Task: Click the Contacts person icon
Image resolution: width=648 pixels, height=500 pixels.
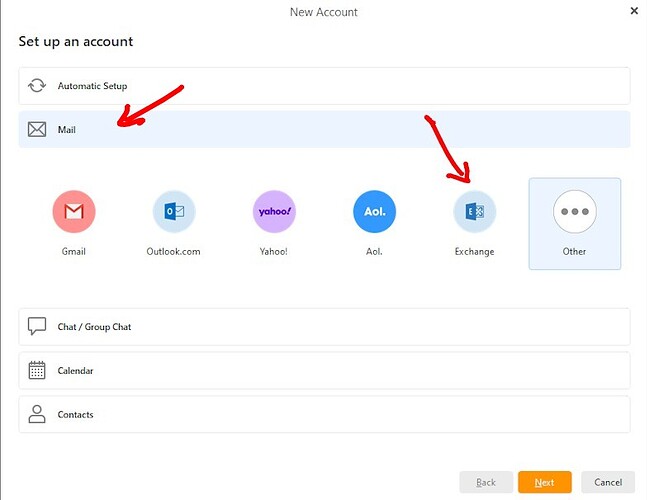Action: point(37,414)
